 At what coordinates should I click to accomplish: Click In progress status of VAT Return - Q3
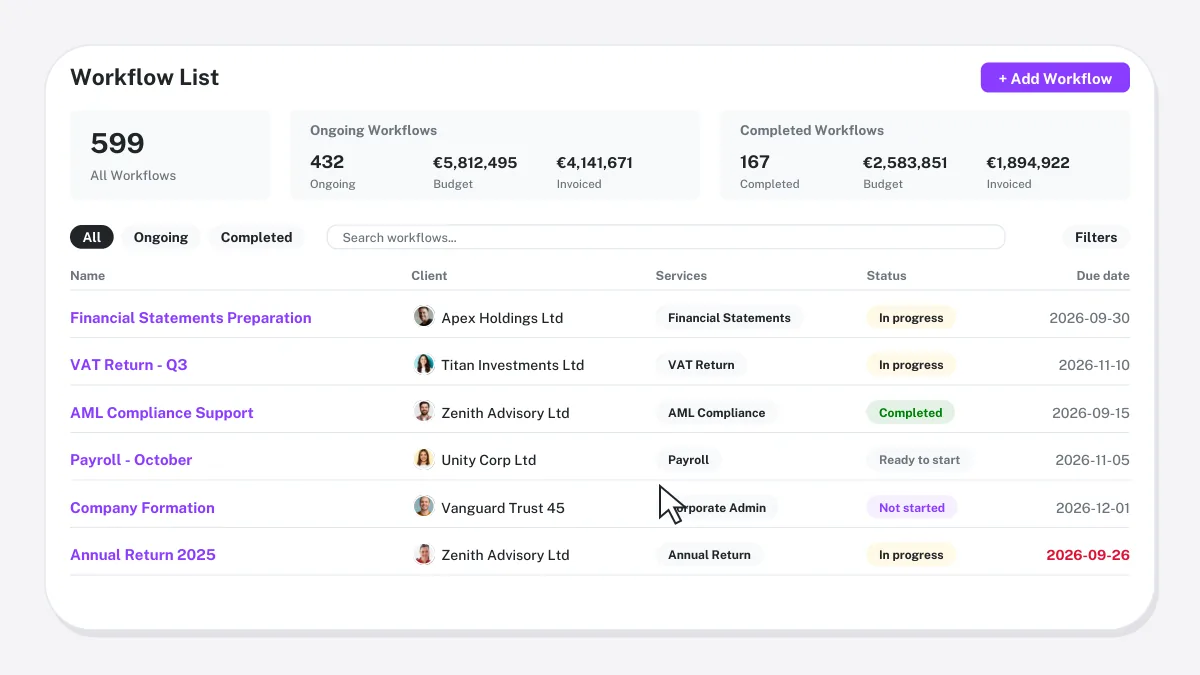coord(911,365)
